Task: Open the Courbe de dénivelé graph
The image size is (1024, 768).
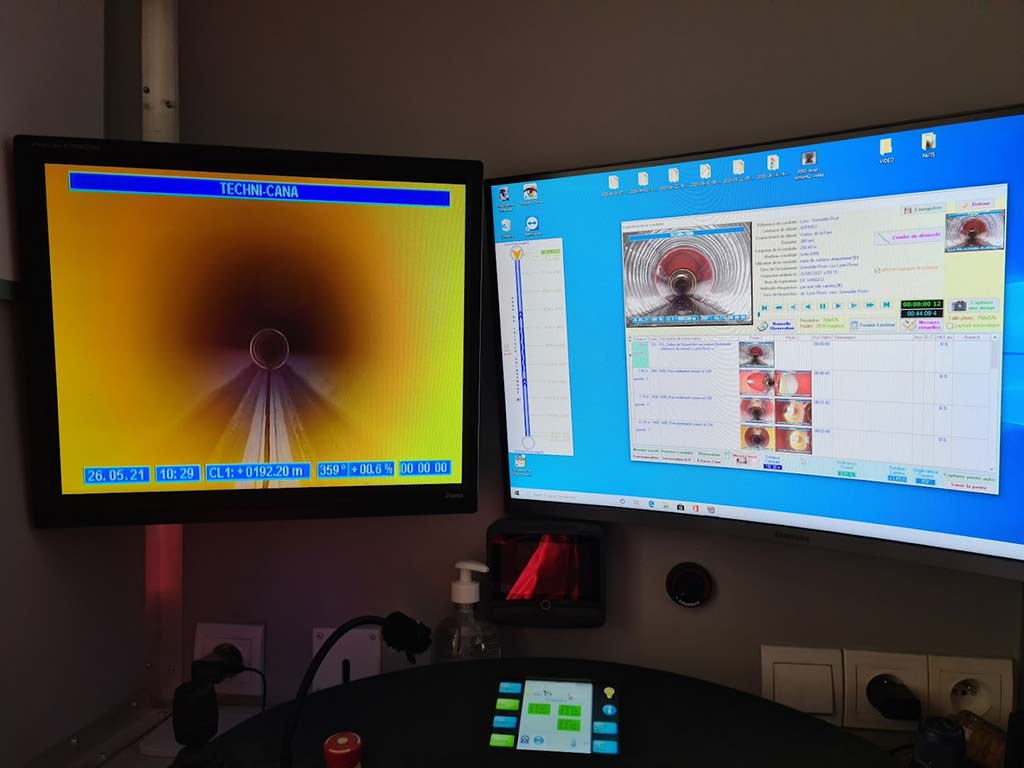Action: tap(909, 236)
